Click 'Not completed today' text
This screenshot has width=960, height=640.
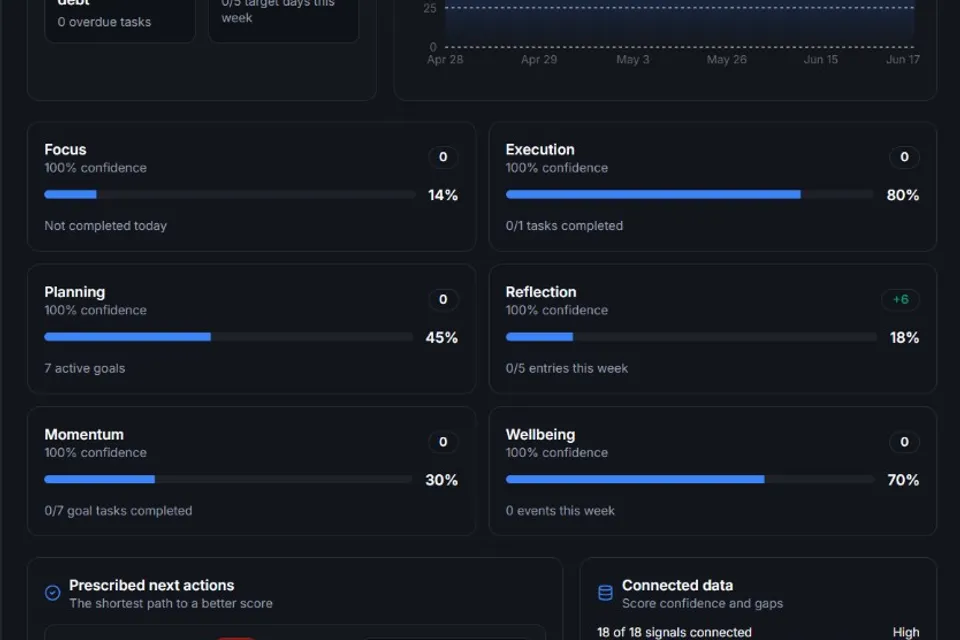click(x=105, y=226)
